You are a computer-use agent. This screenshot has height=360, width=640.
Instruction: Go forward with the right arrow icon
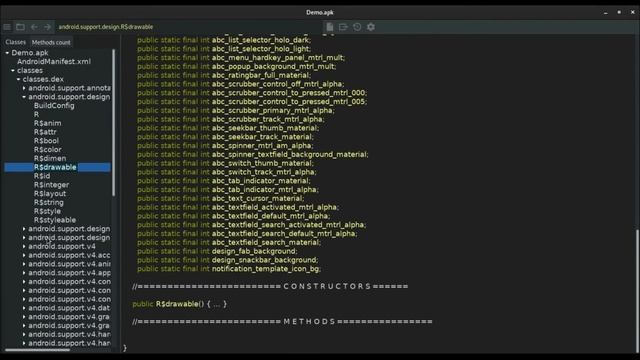tap(47, 27)
